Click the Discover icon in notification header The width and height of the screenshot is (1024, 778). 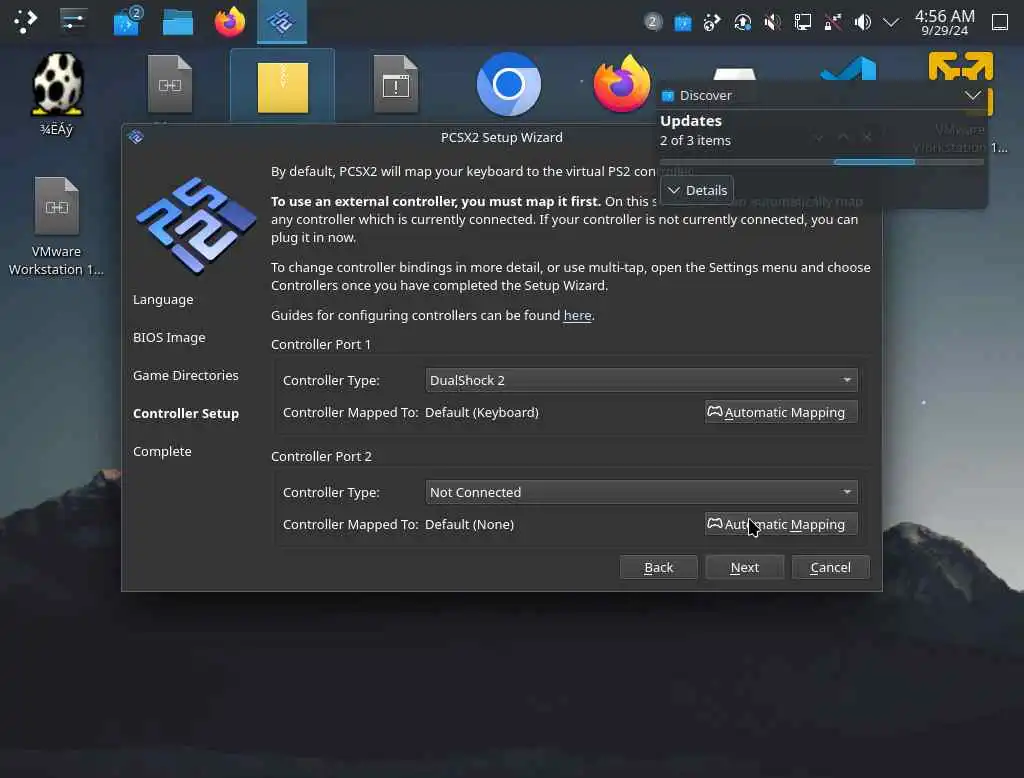coord(667,96)
